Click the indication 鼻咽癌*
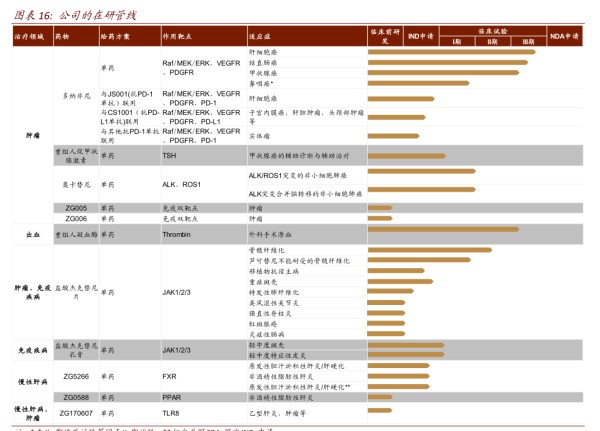The image size is (600, 431). click(x=261, y=83)
